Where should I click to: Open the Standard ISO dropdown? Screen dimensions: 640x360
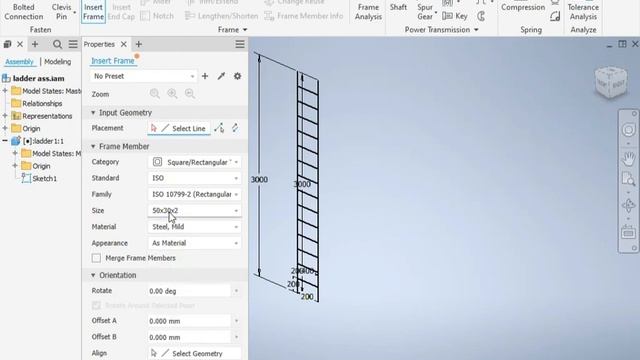(194, 178)
